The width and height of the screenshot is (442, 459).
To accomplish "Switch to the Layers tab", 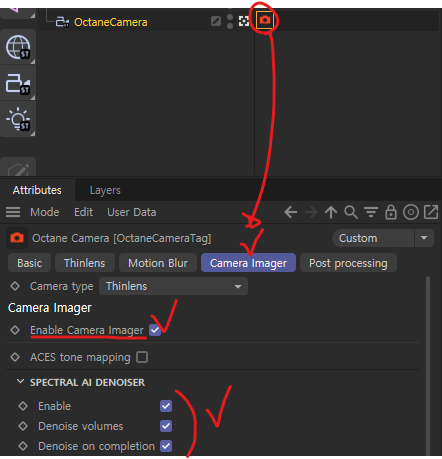I will pos(105,190).
